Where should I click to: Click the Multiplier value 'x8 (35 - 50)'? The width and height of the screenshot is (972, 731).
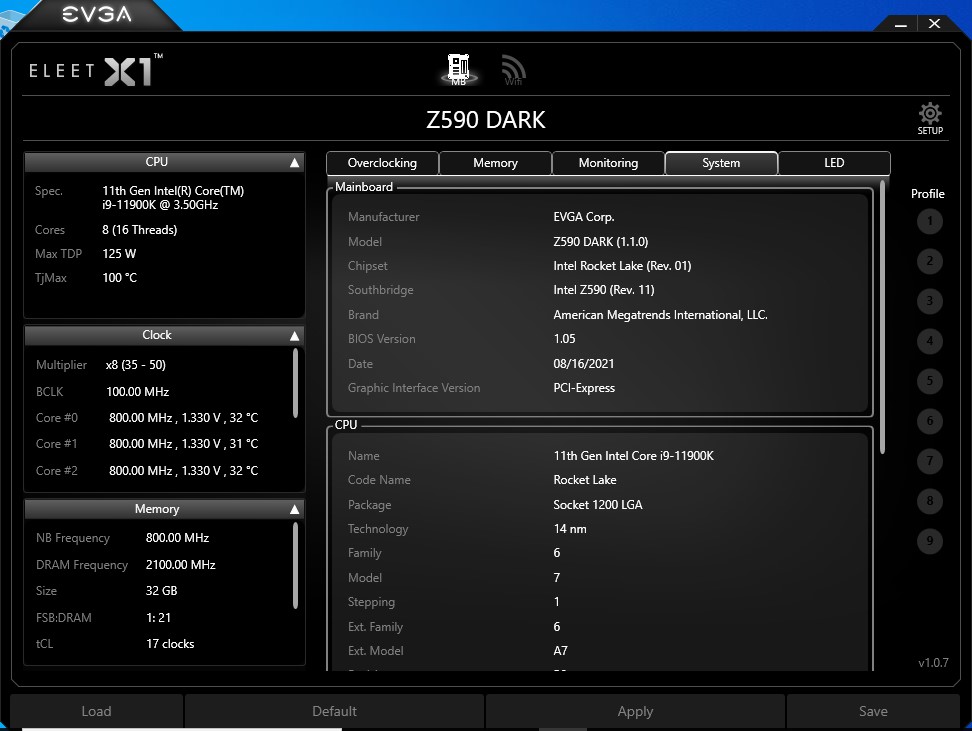pos(136,365)
